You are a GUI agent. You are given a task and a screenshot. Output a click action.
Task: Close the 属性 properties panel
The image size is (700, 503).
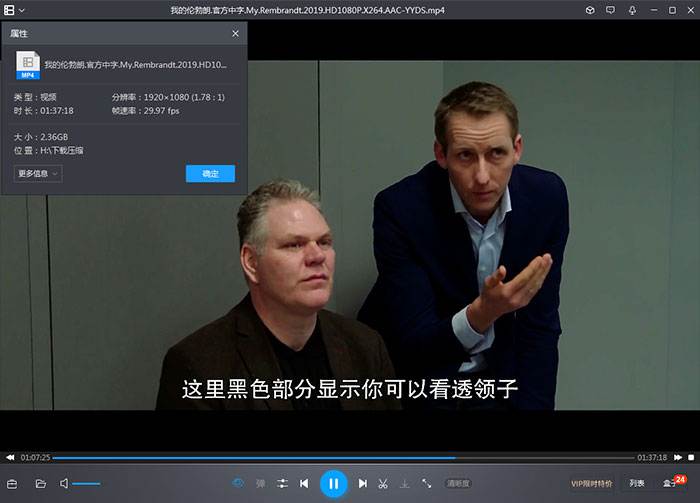tap(235, 33)
